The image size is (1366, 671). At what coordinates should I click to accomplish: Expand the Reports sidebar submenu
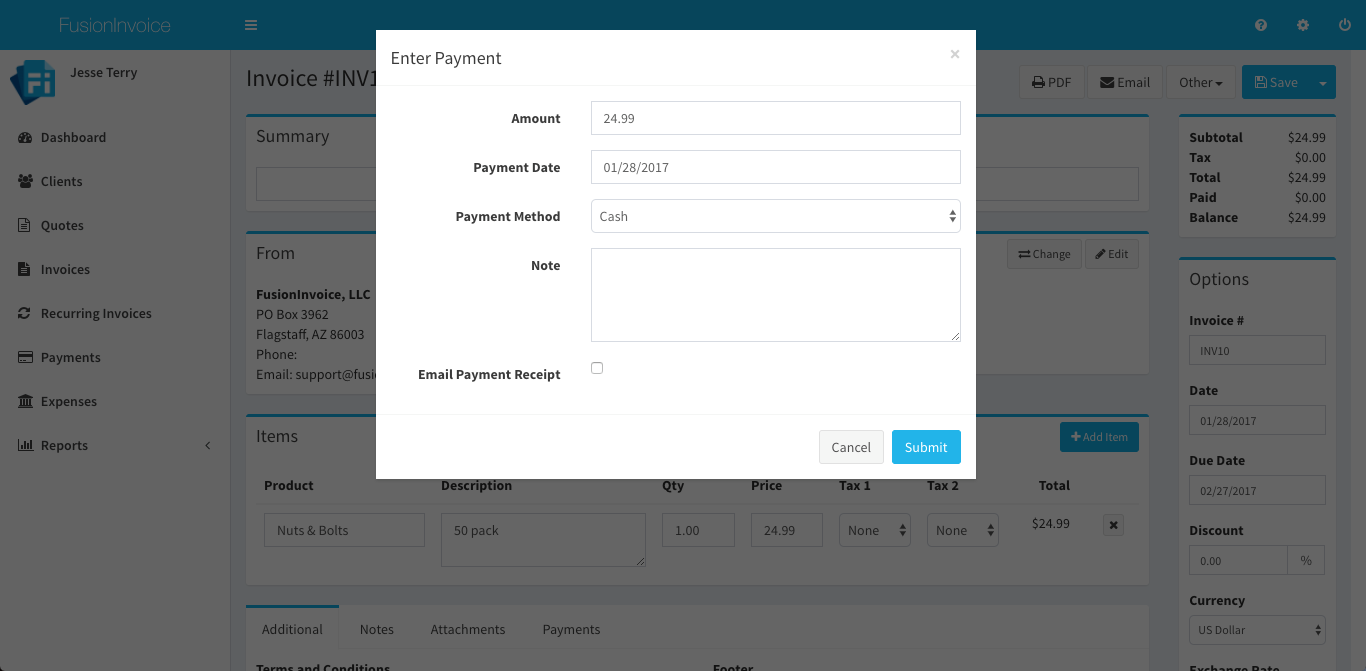207,446
